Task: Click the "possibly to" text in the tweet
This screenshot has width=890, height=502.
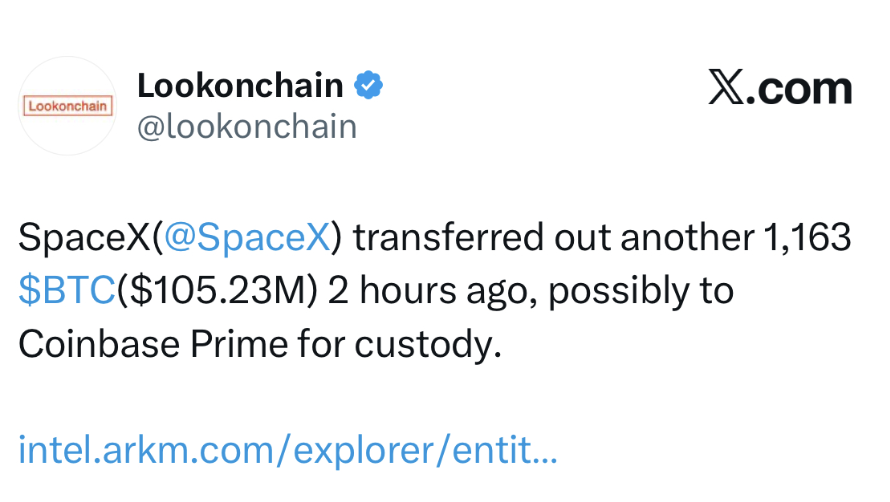Action: coord(641,291)
